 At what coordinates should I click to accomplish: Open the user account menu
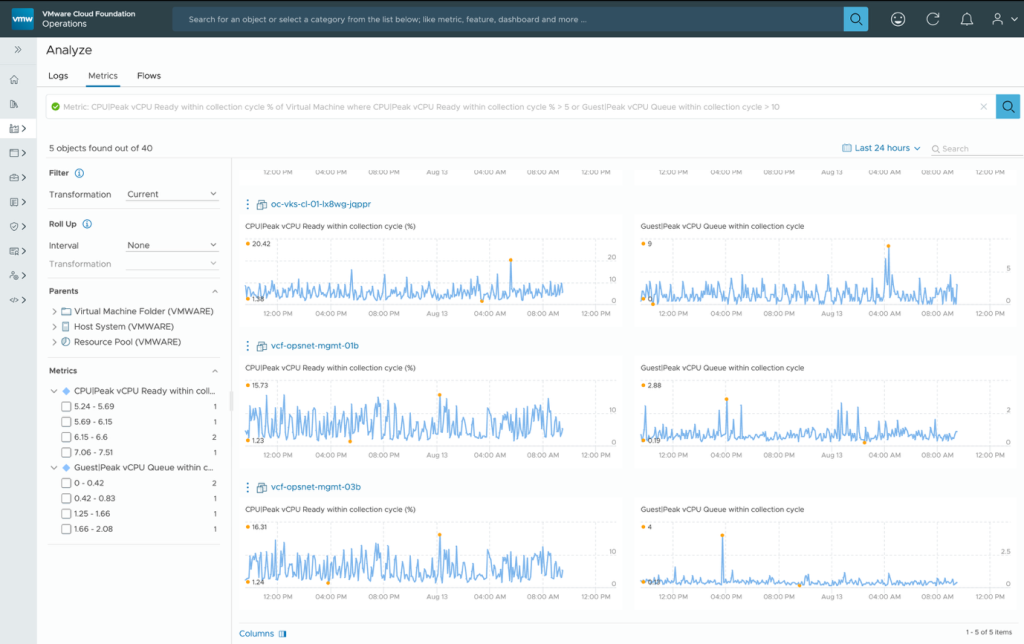point(1001,19)
